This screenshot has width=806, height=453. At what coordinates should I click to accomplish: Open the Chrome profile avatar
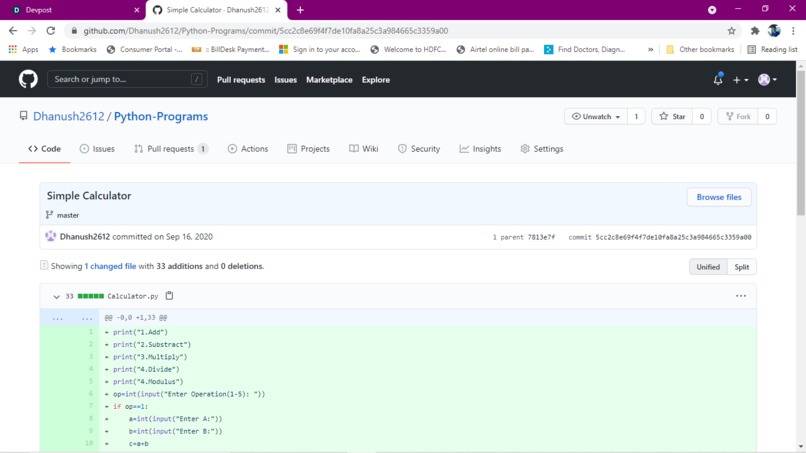774,31
